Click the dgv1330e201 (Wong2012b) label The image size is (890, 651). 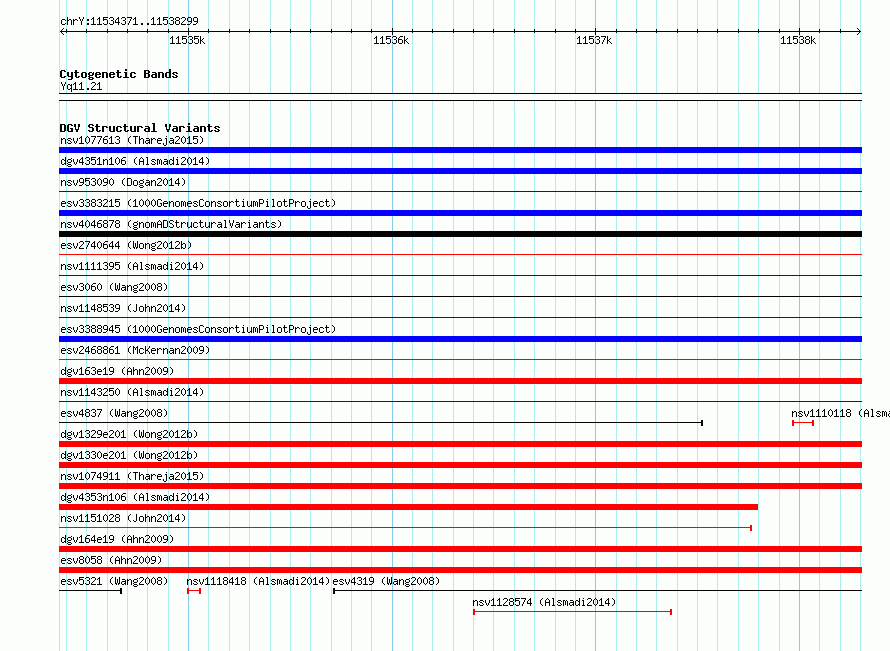coord(129,455)
